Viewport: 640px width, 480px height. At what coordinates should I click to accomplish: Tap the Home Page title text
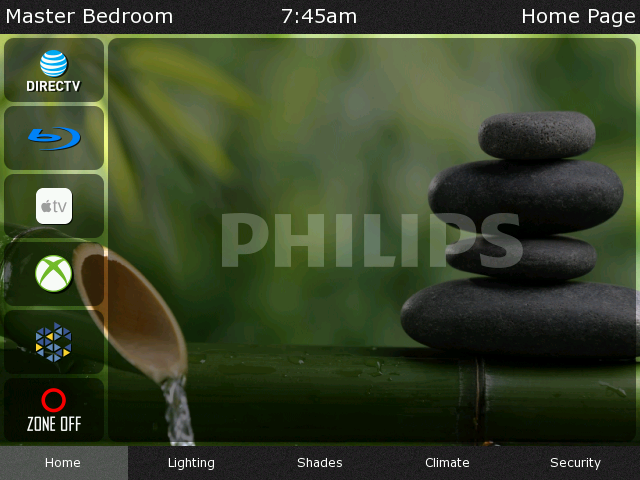point(578,17)
